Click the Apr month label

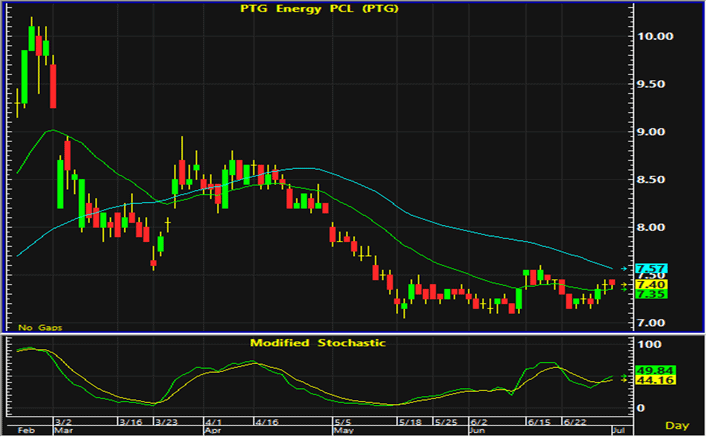[213, 431]
